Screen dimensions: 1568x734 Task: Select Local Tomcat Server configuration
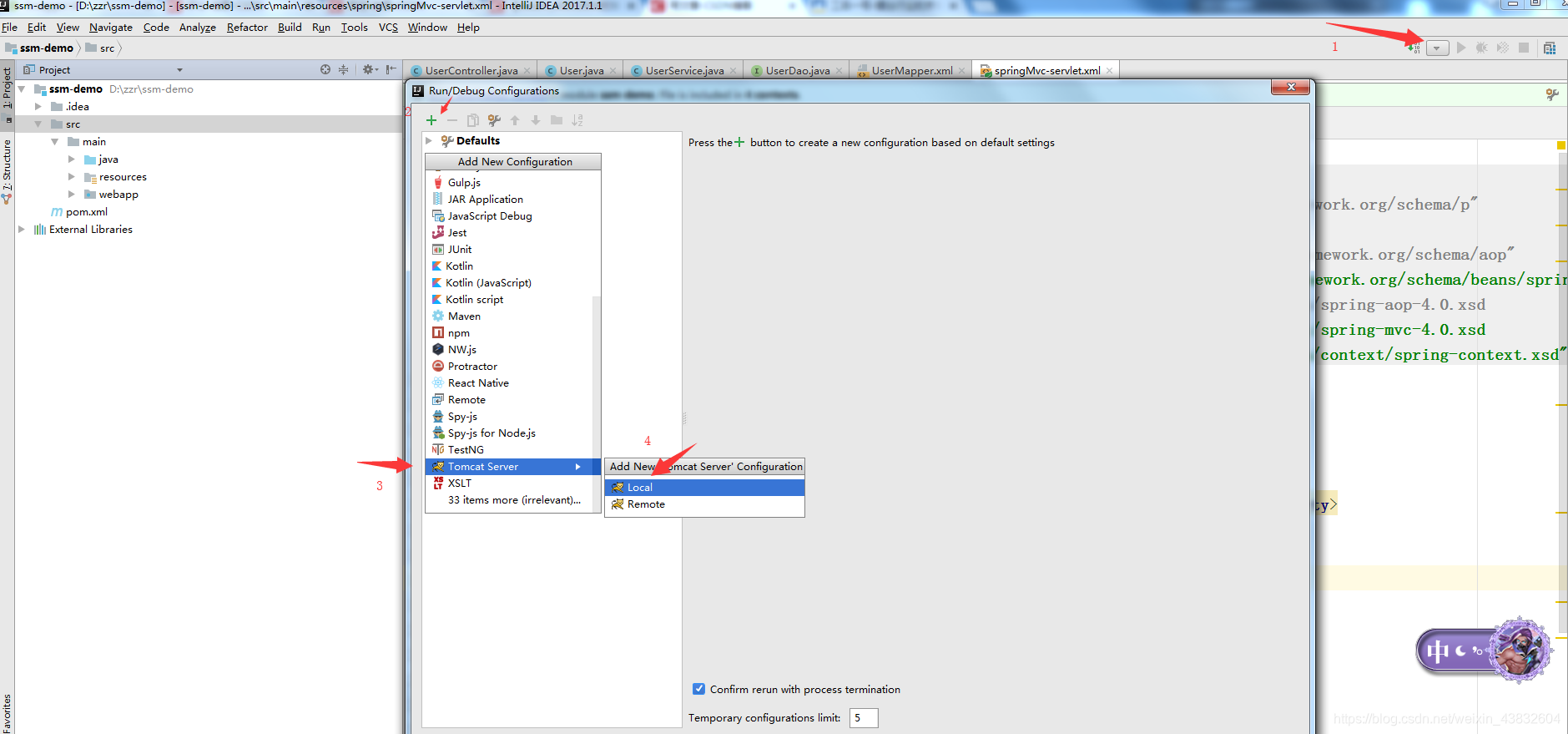[x=704, y=488]
